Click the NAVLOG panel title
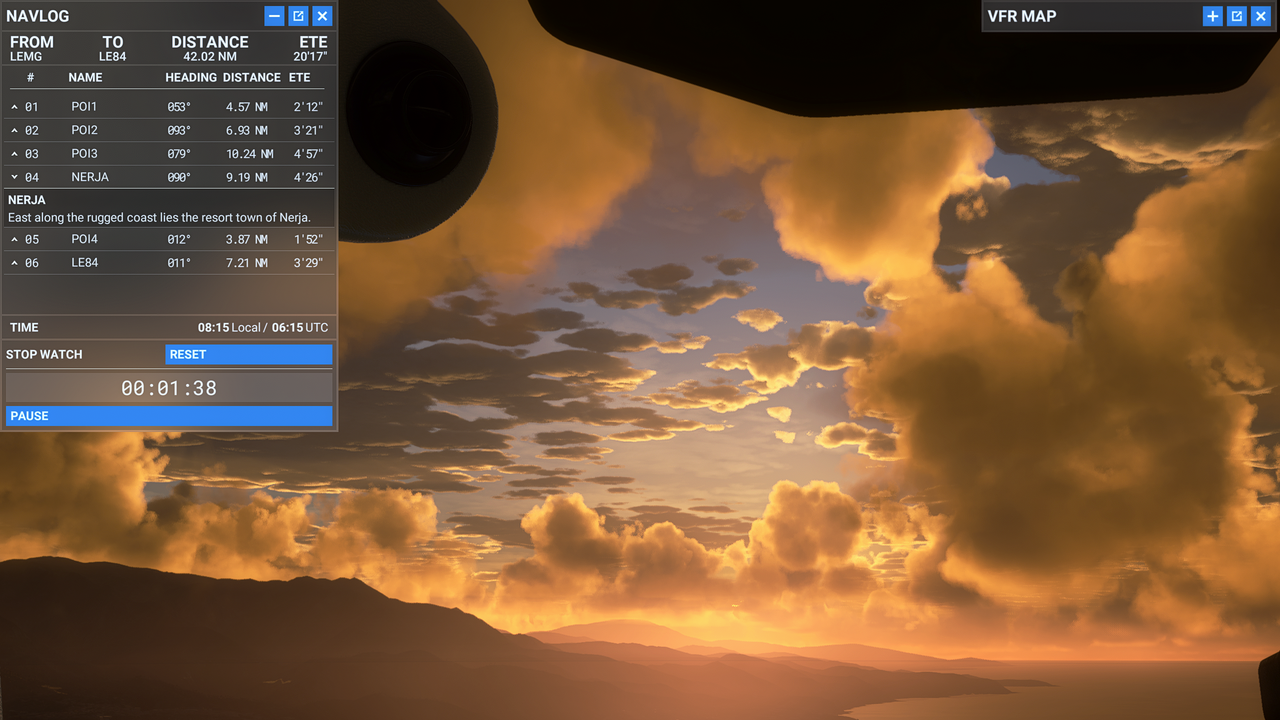The image size is (1280, 720). coord(38,16)
